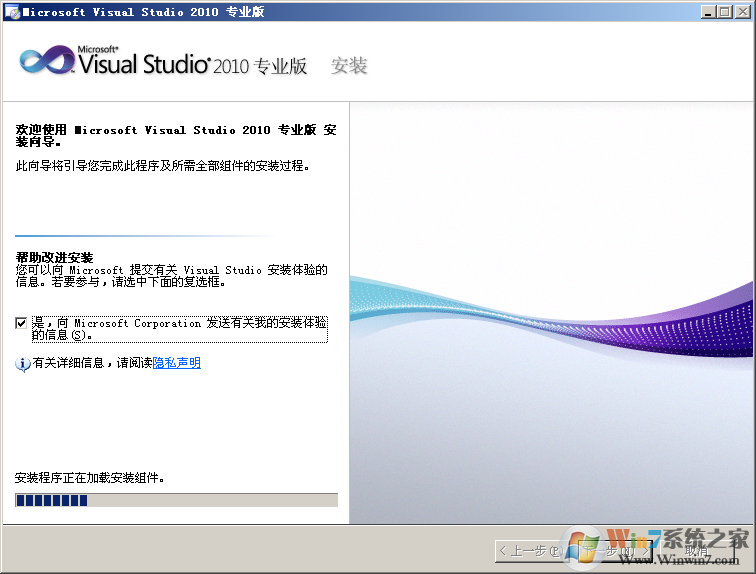Minimize the Visual Studio setup window

coord(708,12)
